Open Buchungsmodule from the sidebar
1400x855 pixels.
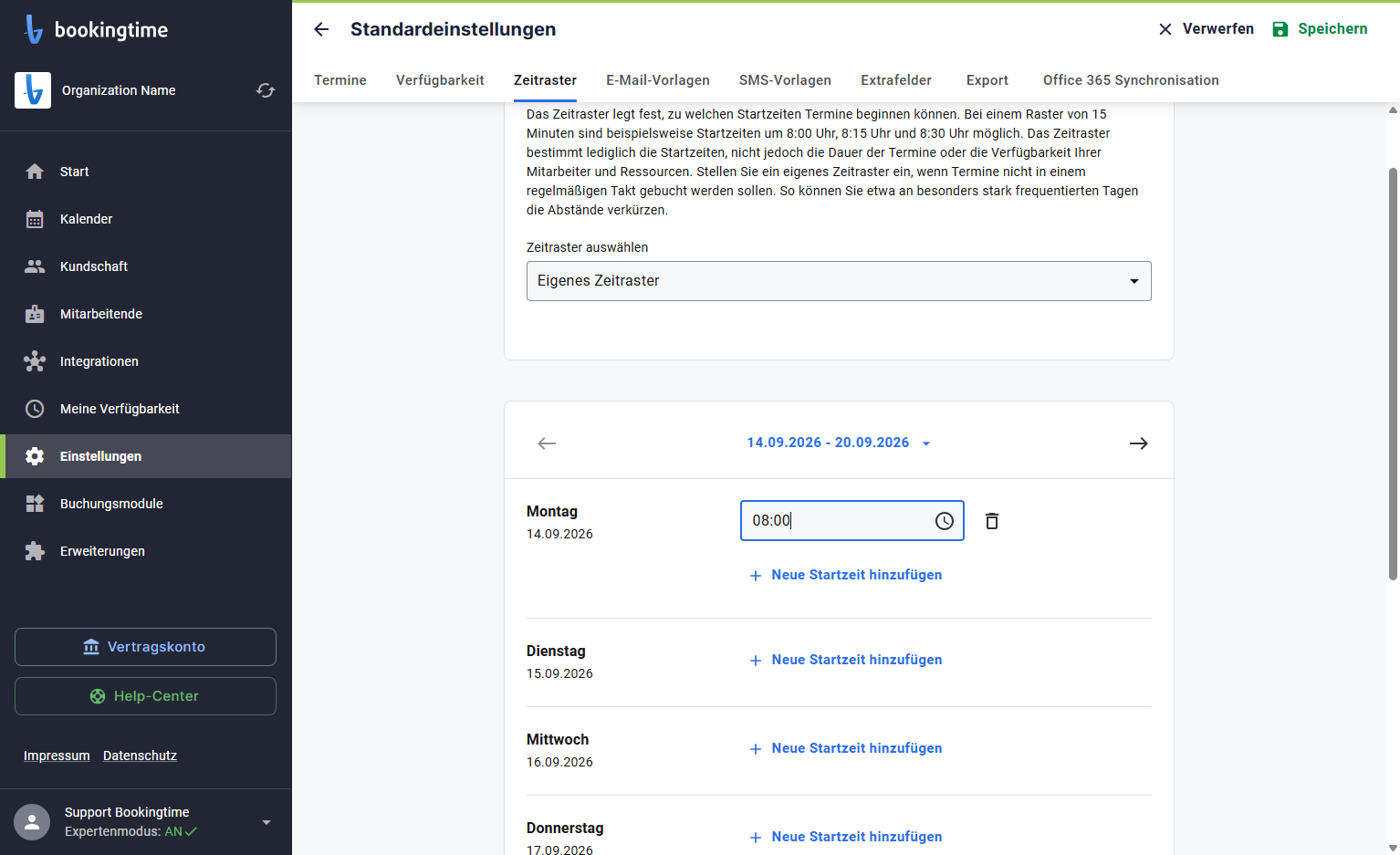click(x=146, y=504)
